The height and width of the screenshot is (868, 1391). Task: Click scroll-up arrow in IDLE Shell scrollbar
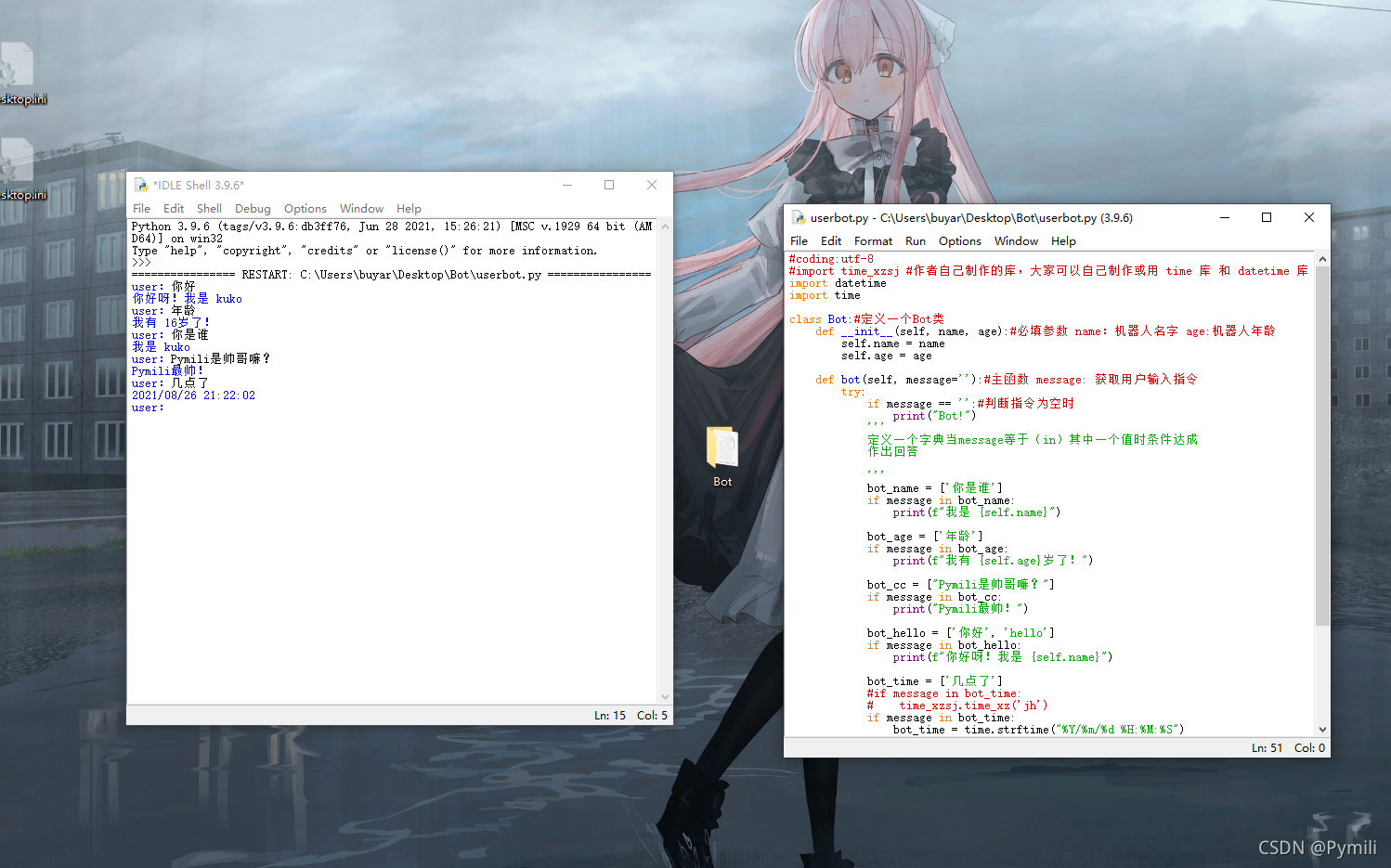click(665, 227)
